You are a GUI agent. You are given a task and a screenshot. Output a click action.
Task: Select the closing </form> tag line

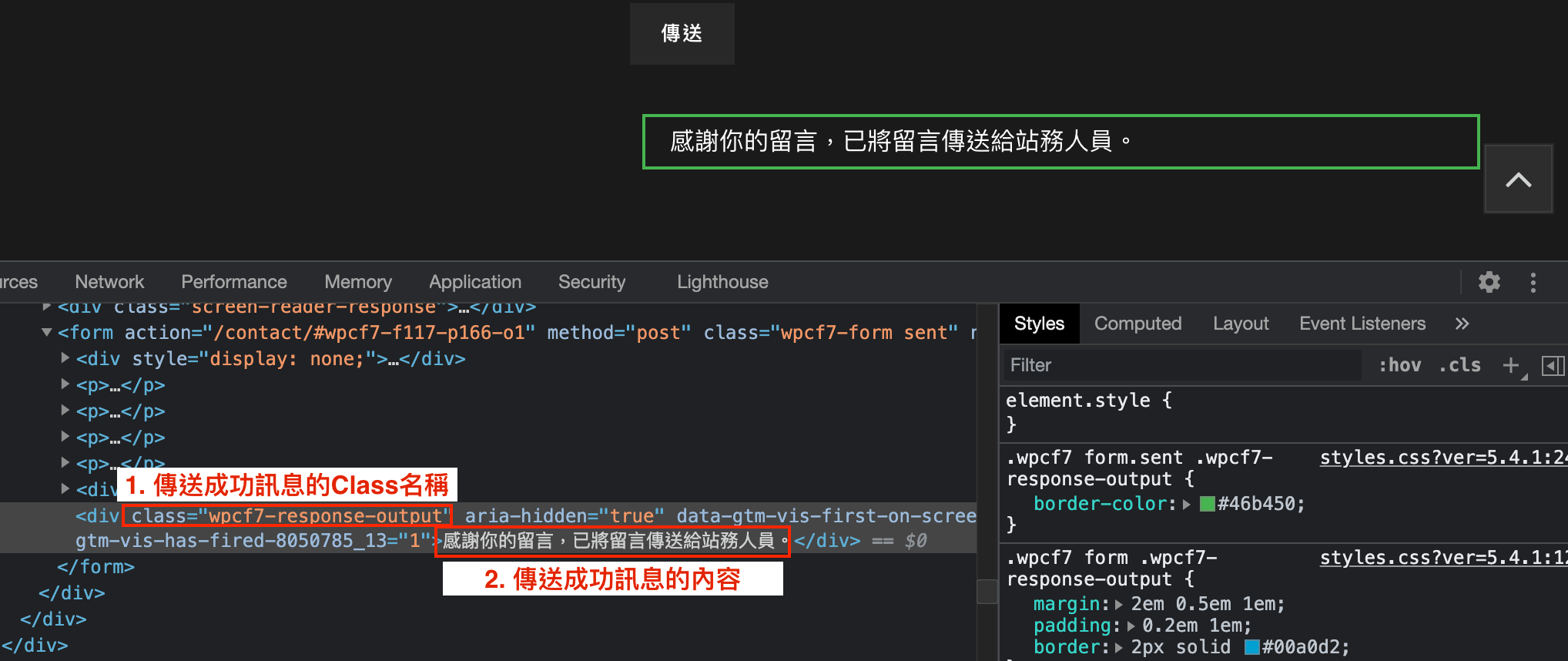click(x=95, y=567)
